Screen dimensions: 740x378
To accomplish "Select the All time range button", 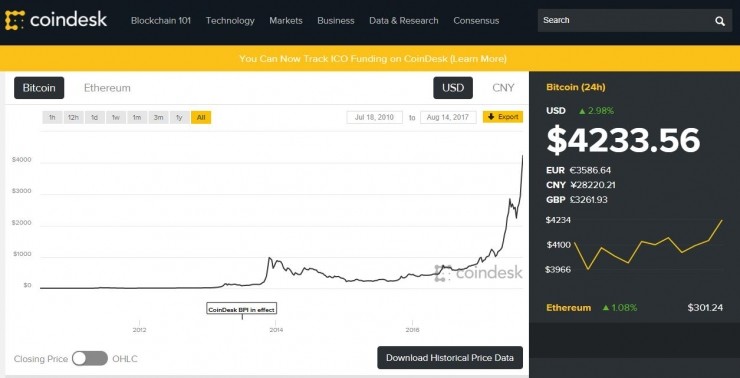I will coord(201,118).
